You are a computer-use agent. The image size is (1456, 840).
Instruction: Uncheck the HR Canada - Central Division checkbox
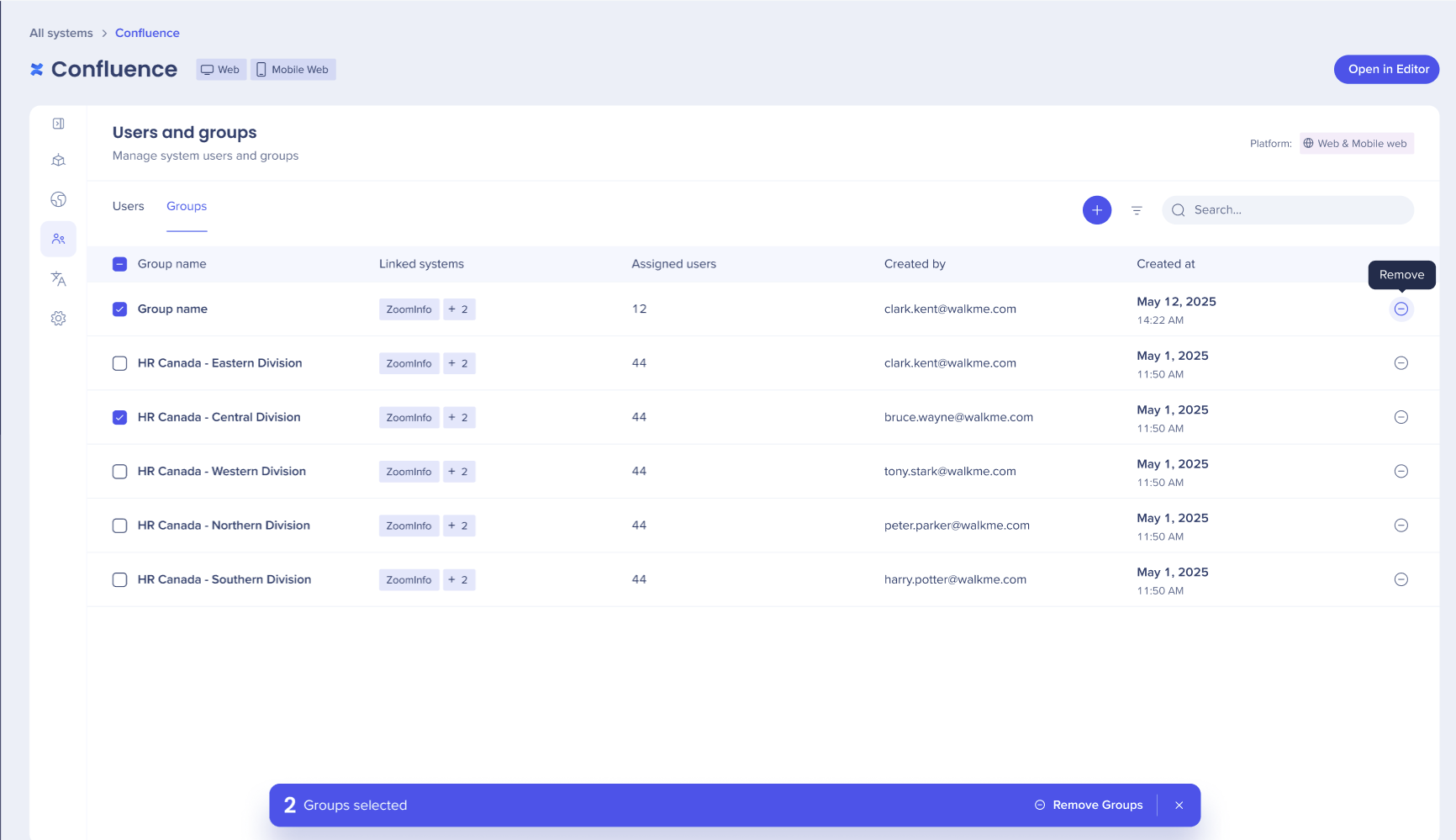click(120, 418)
